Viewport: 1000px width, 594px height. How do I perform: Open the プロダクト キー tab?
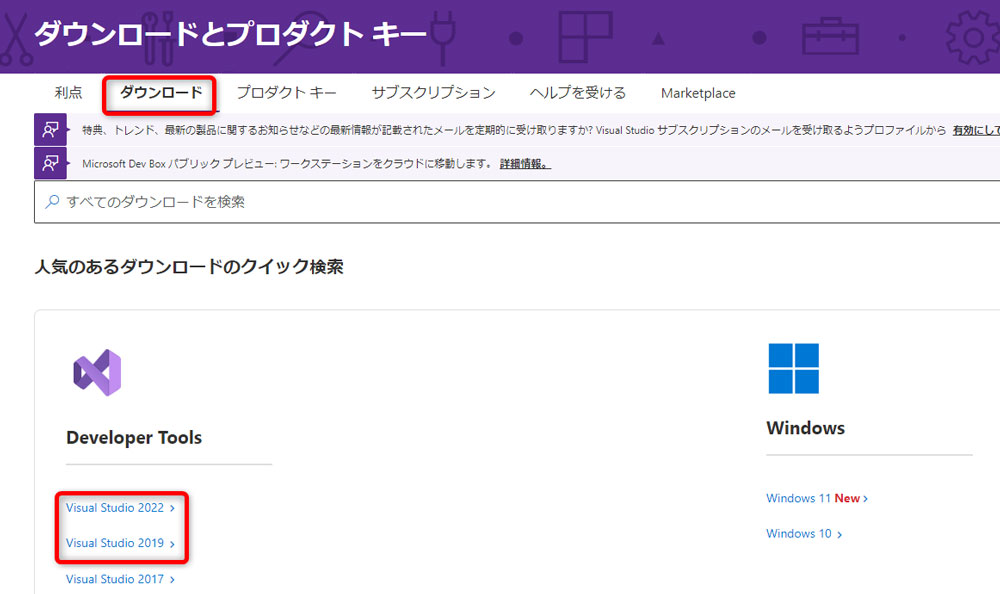[x=286, y=93]
